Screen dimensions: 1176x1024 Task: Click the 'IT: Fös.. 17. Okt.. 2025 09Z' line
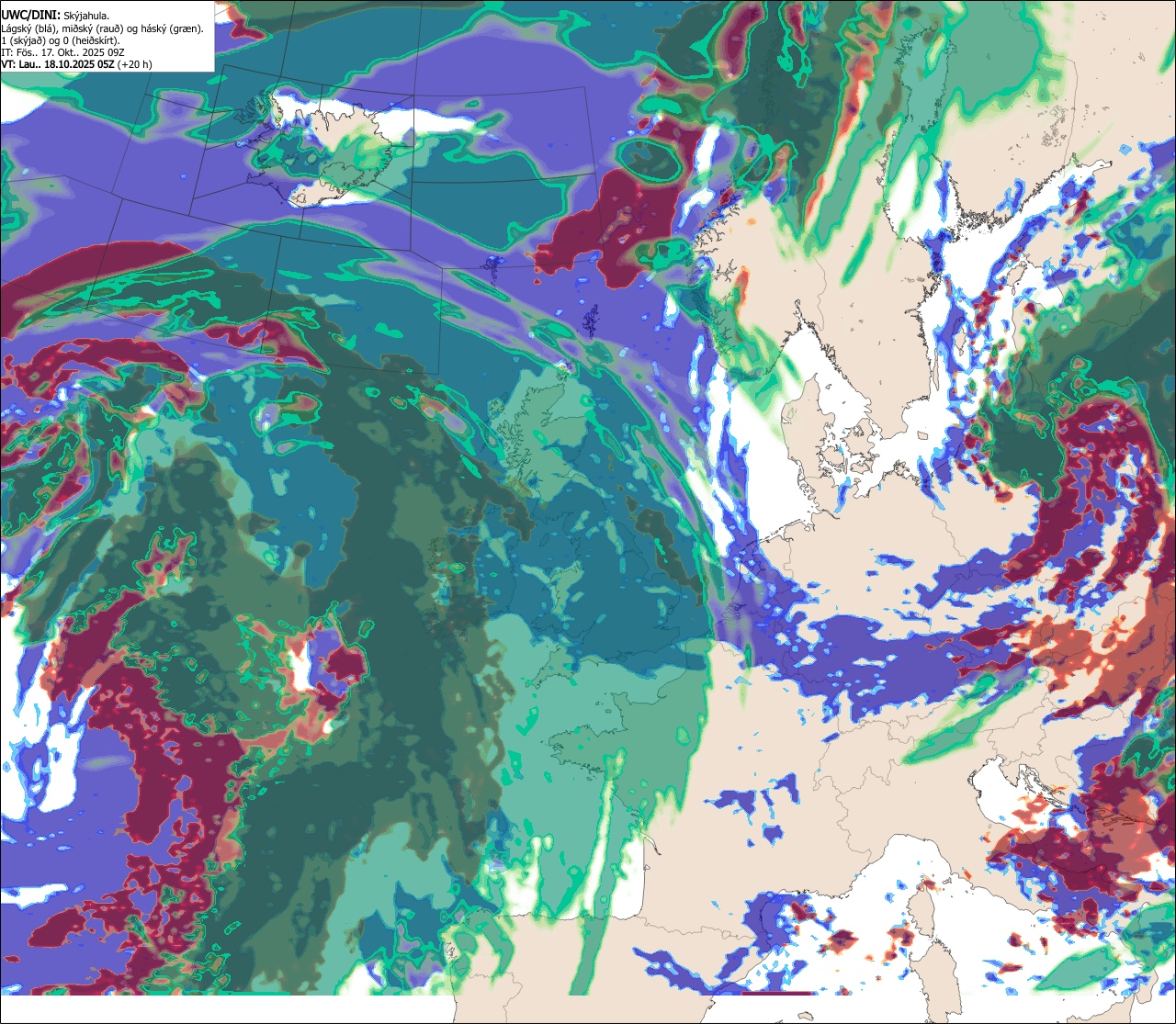(63, 53)
